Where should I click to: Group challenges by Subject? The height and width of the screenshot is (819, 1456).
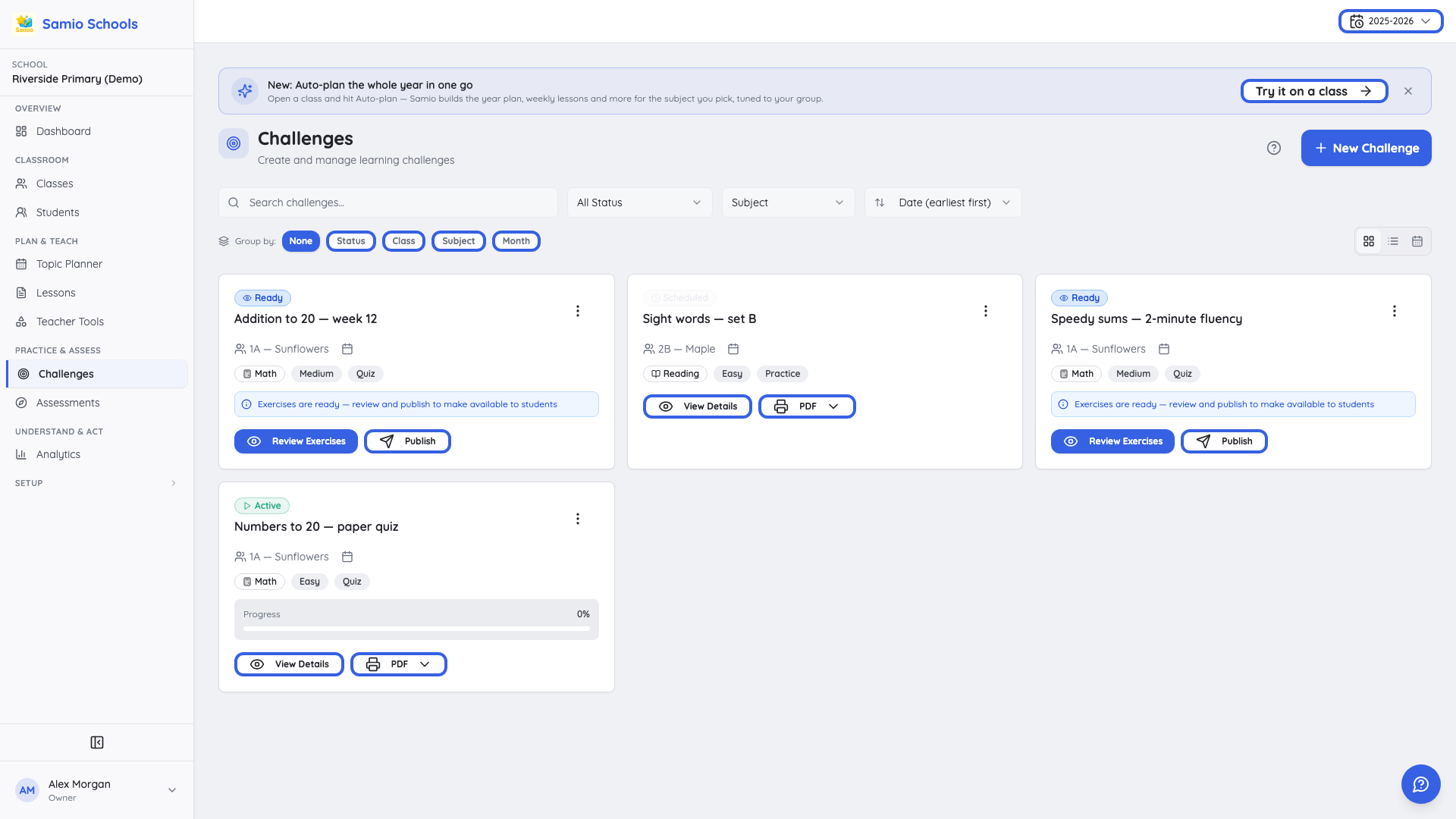[x=459, y=241]
